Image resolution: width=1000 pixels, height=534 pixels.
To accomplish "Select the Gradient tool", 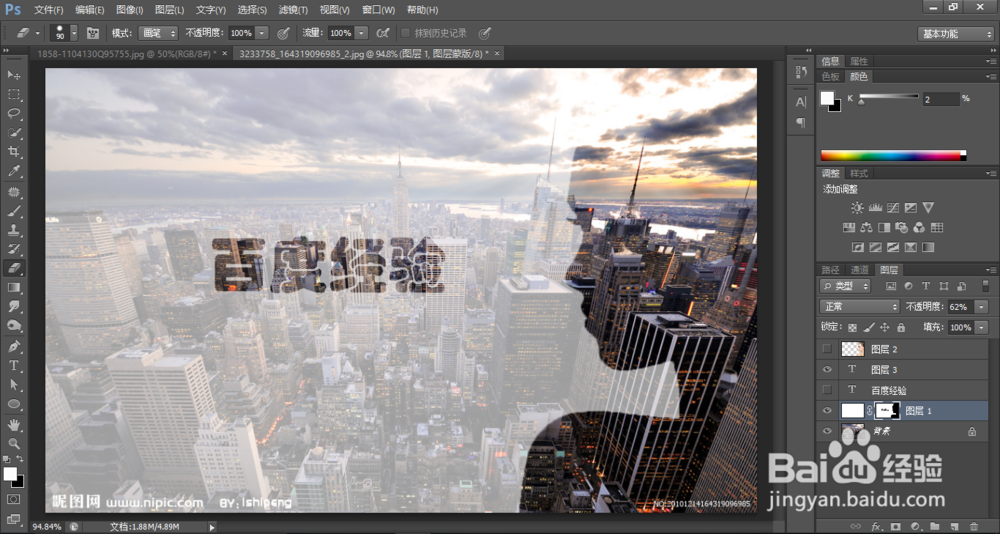I will tap(14, 288).
